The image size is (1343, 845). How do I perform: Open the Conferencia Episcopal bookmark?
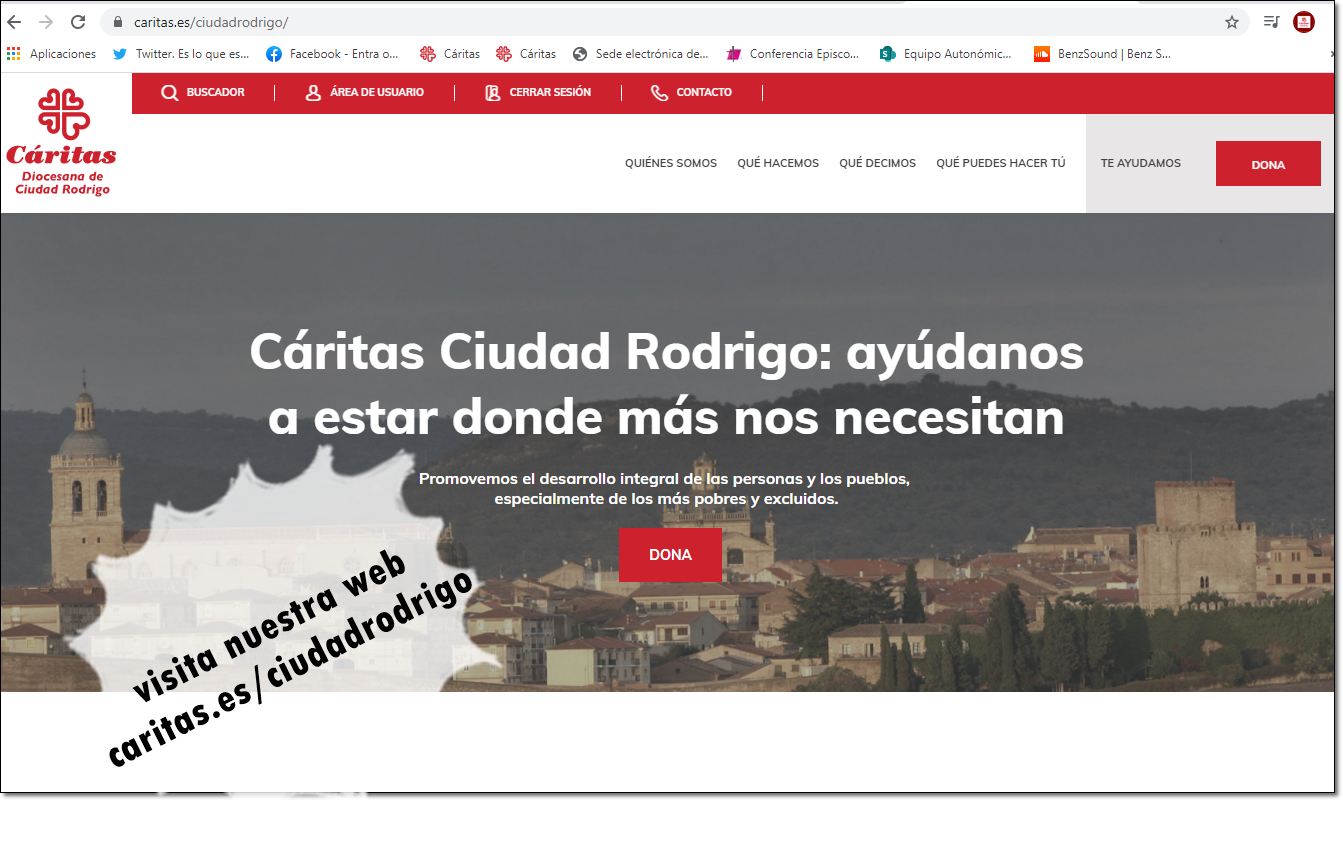point(793,54)
